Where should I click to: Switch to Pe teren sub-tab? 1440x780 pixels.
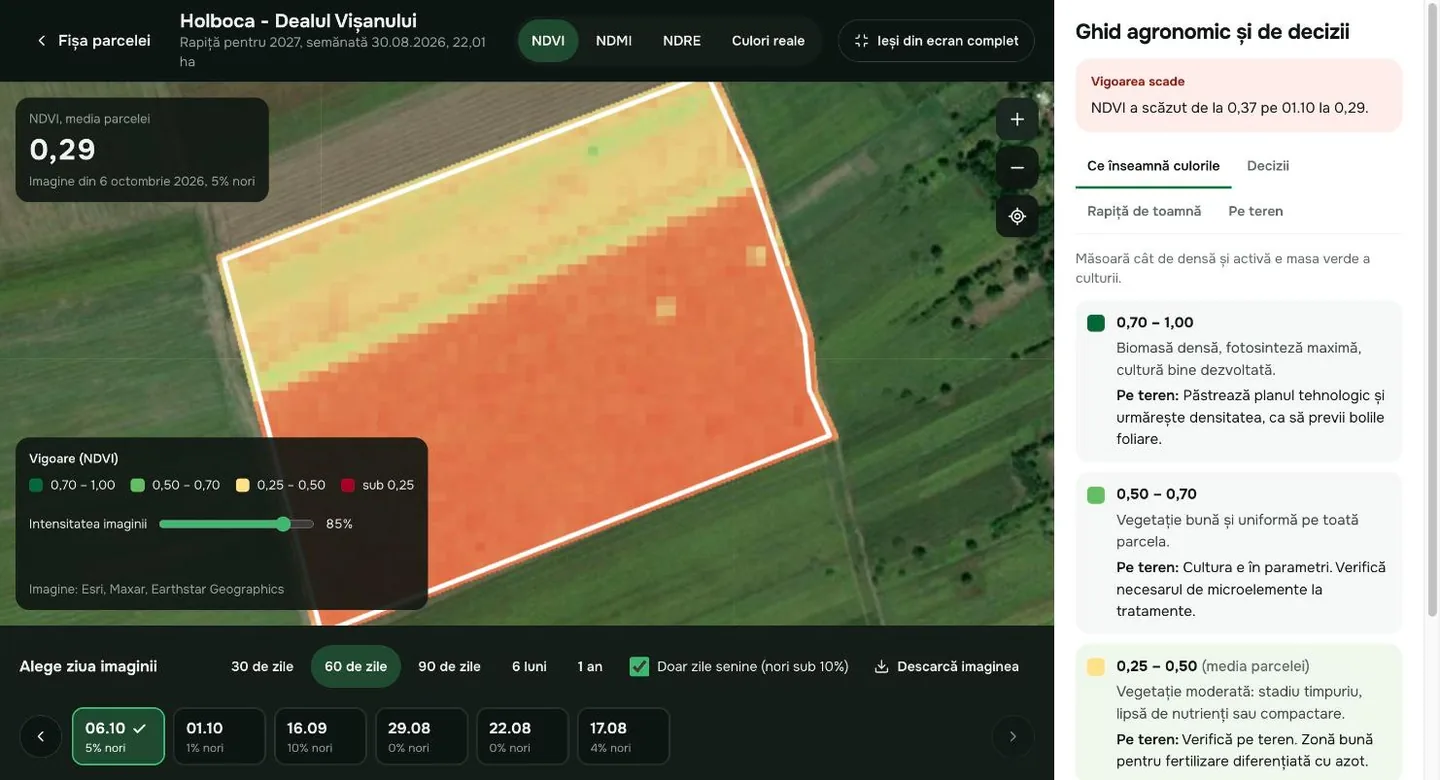pos(1255,211)
